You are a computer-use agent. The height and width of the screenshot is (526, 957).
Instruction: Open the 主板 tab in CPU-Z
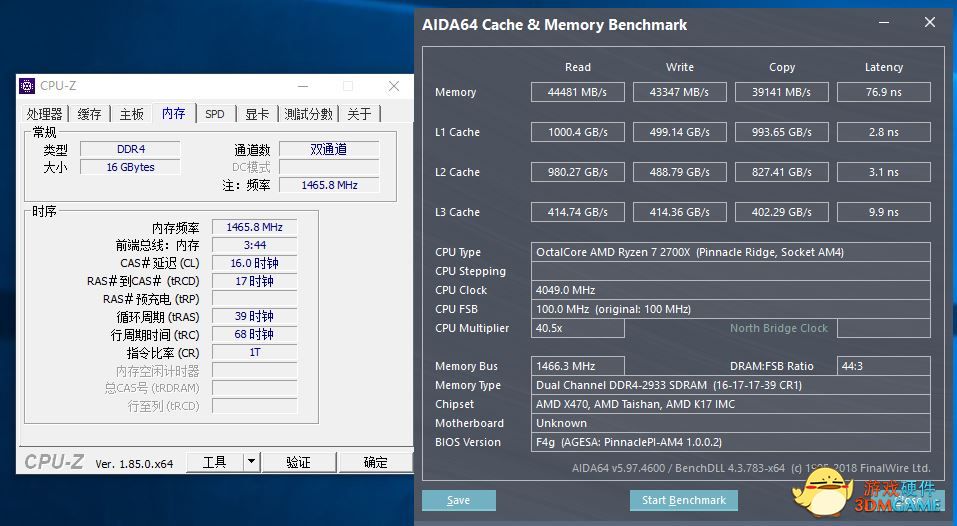pos(131,114)
